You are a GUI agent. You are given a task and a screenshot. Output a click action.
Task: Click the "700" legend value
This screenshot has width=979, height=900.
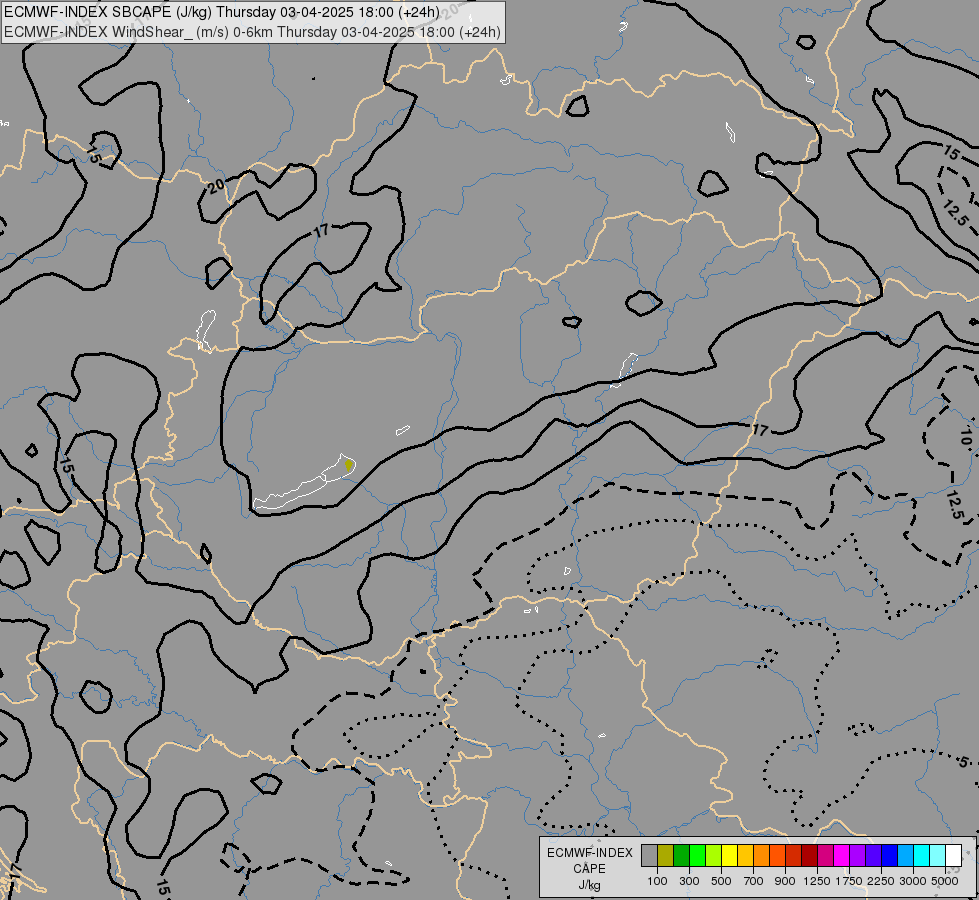[x=754, y=881]
